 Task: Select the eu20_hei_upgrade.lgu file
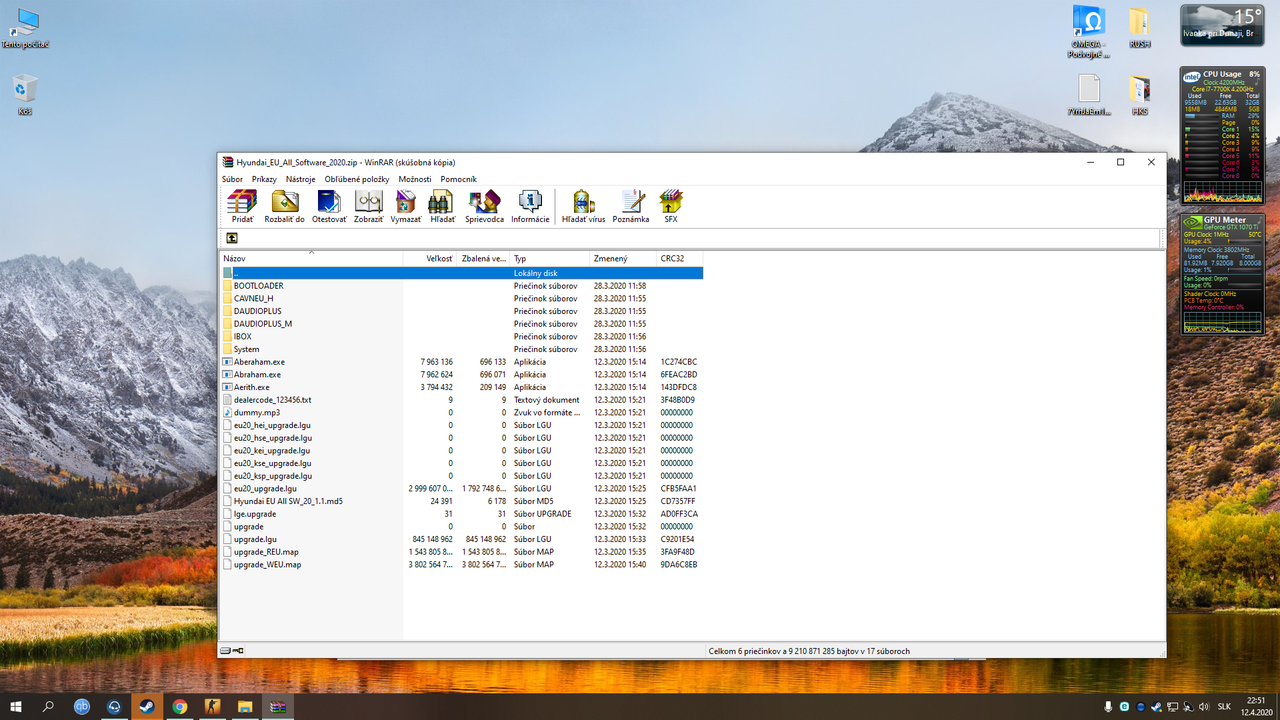click(461, 425)
